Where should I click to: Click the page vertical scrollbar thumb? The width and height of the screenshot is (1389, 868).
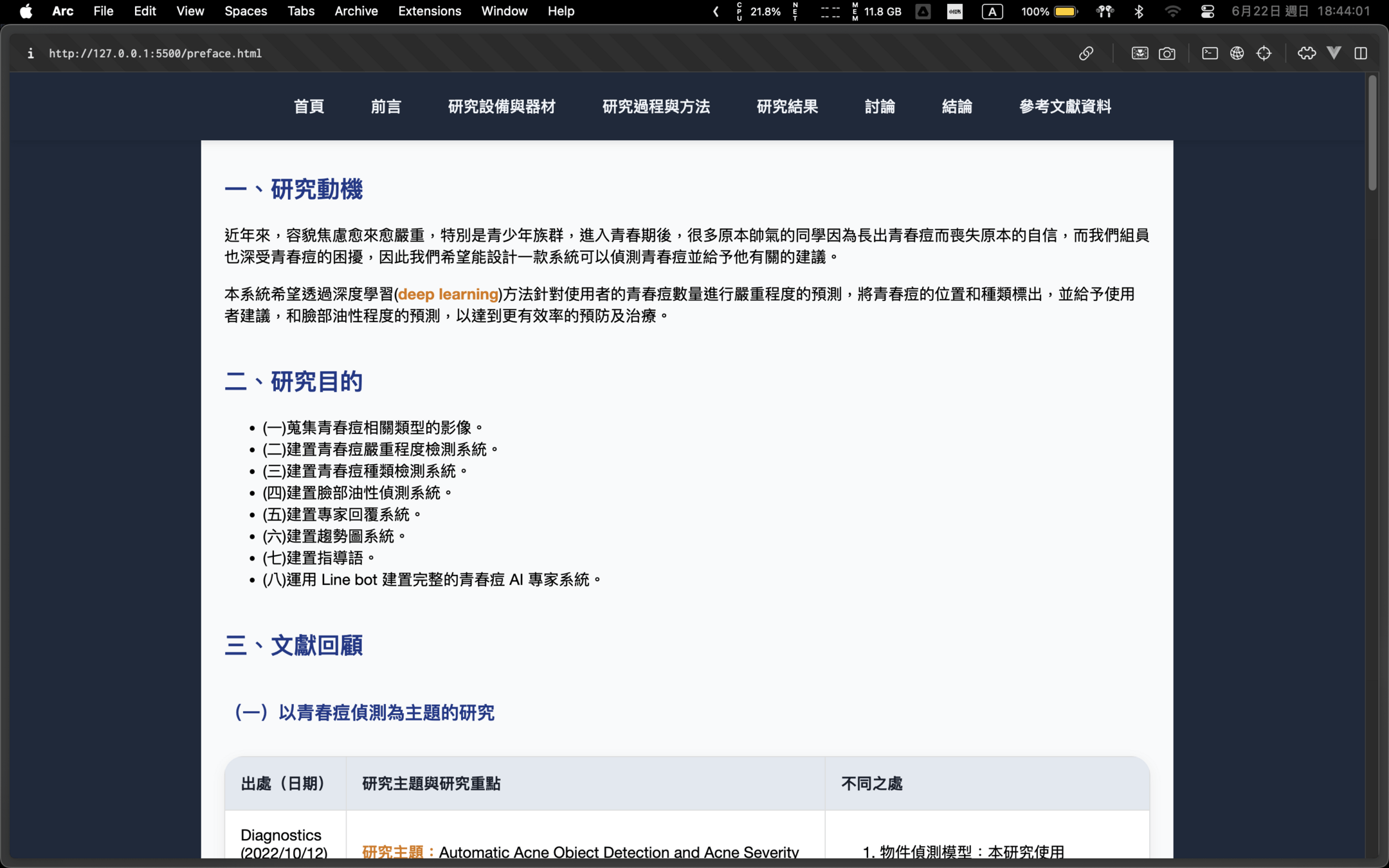pyautogui.click(x=1372, y=133)
